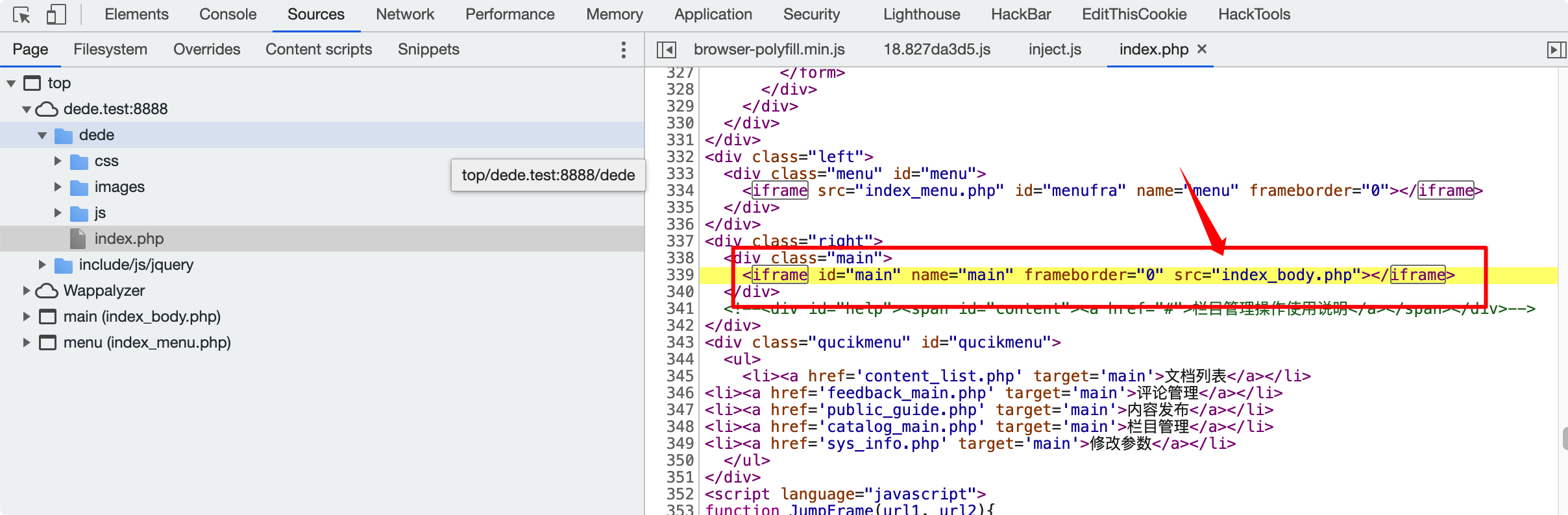Viewport: 1568px width, 515px height.
Task: Go to the Performance tab
Action: (510, 14)
